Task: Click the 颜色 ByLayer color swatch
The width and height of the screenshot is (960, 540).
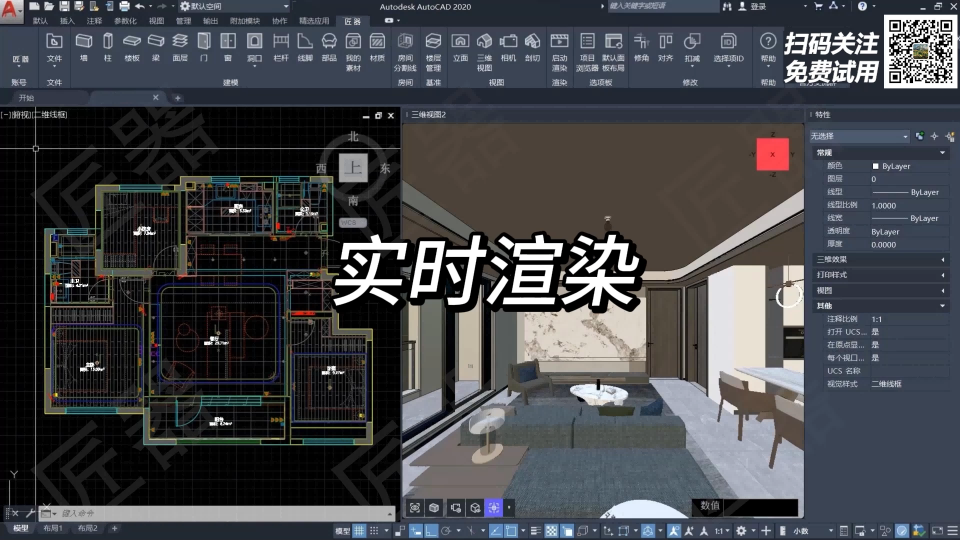Action: click(876, 167)
